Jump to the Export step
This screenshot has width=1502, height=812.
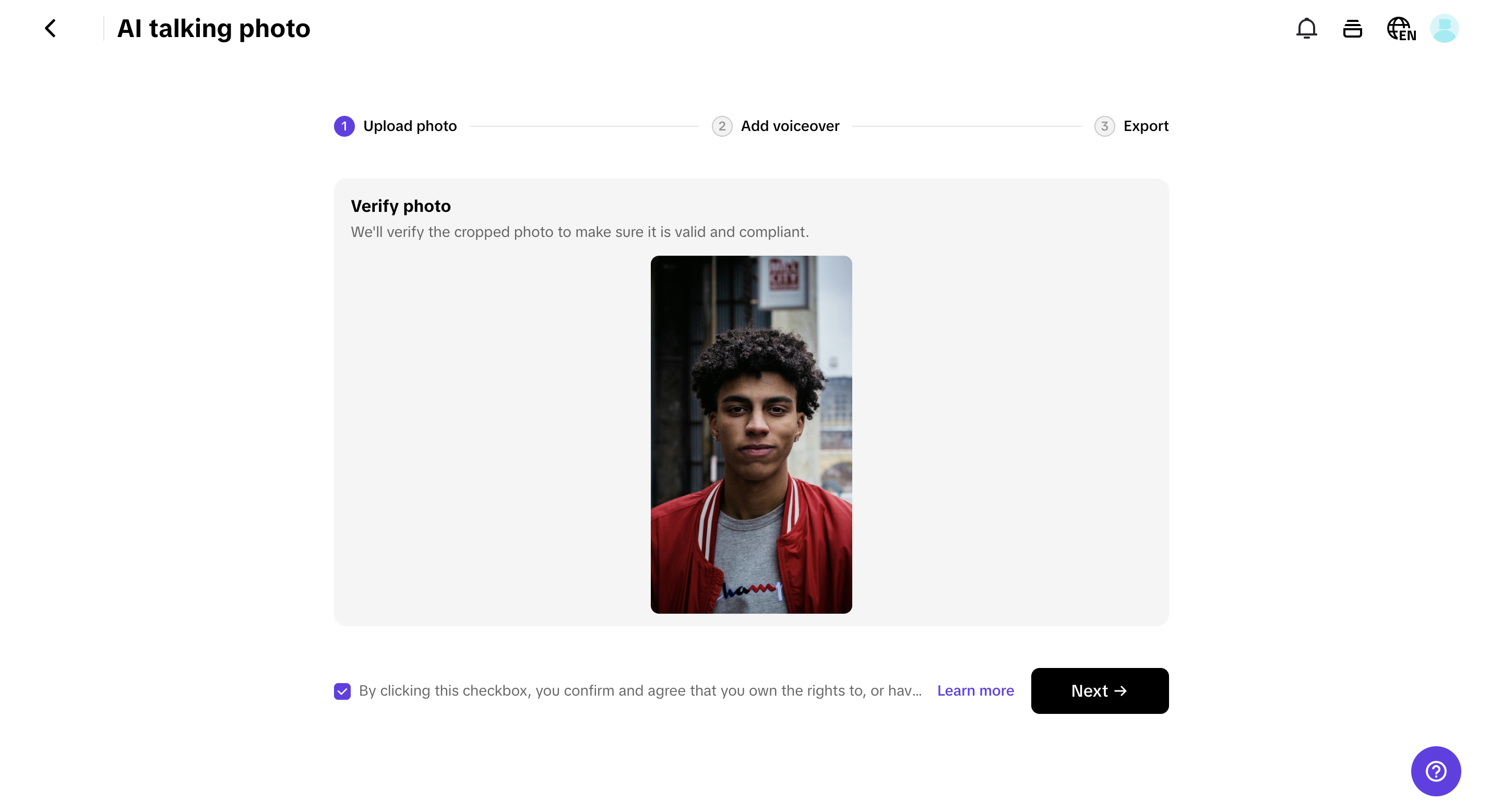coord(1145,126)
